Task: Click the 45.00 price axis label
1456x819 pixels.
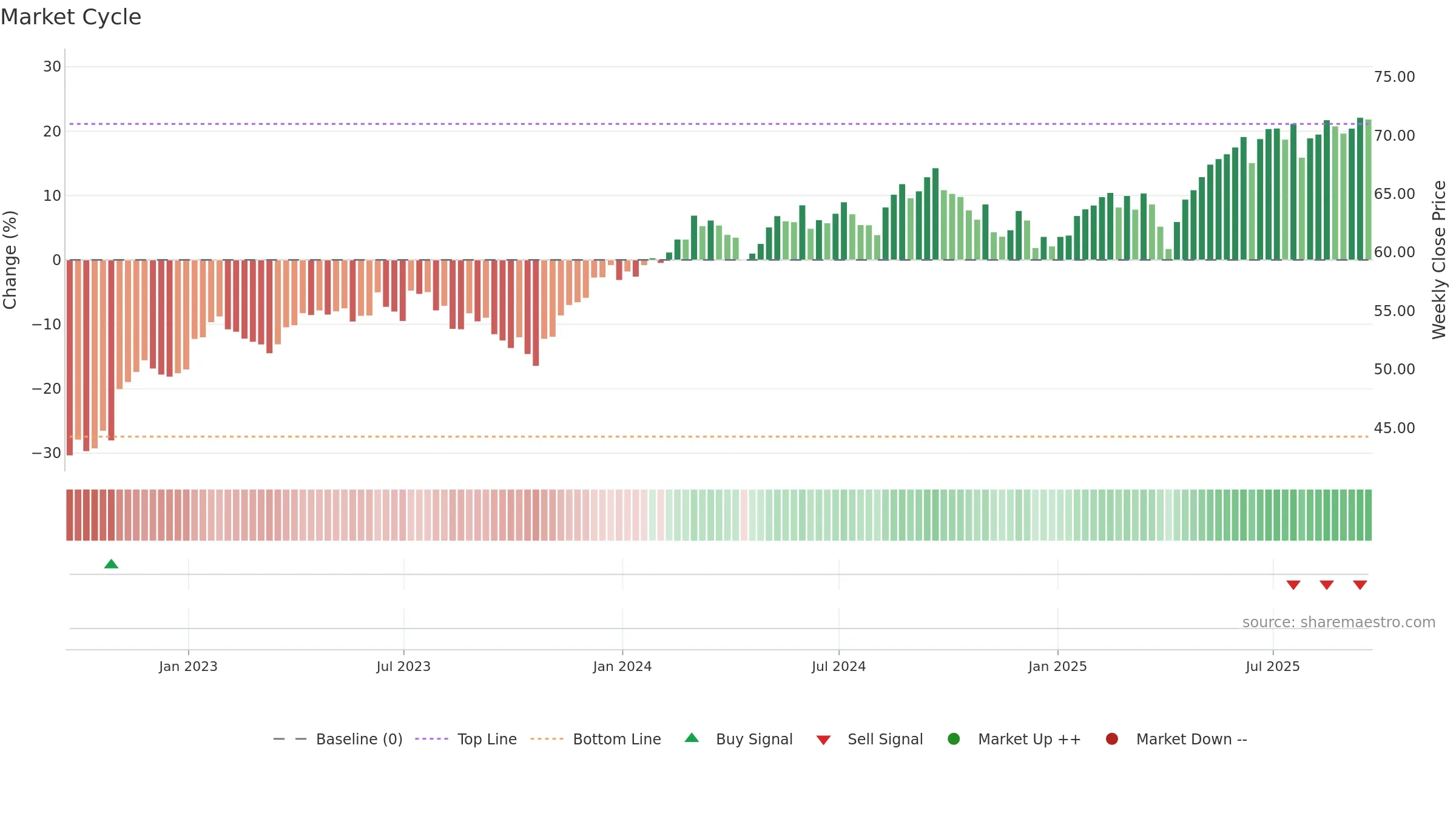Action: (x=1394, y=428)
